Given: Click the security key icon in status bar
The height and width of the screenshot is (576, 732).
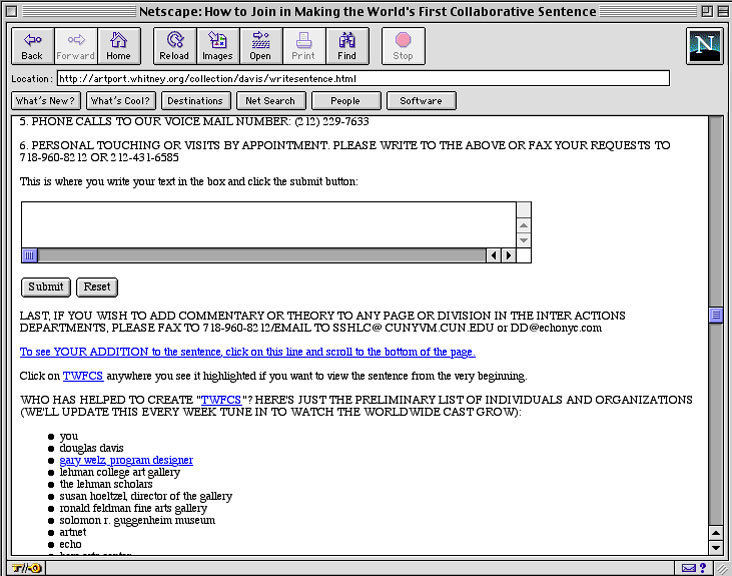Looking at the screenshot, I should (x=27, y=568).
